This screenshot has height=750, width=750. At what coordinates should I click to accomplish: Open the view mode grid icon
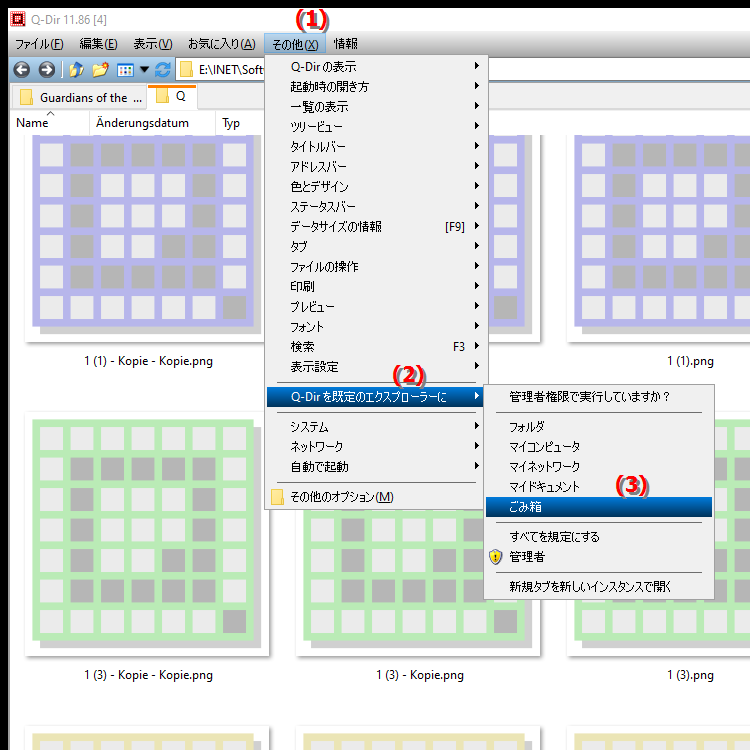[x=125, y=70]
